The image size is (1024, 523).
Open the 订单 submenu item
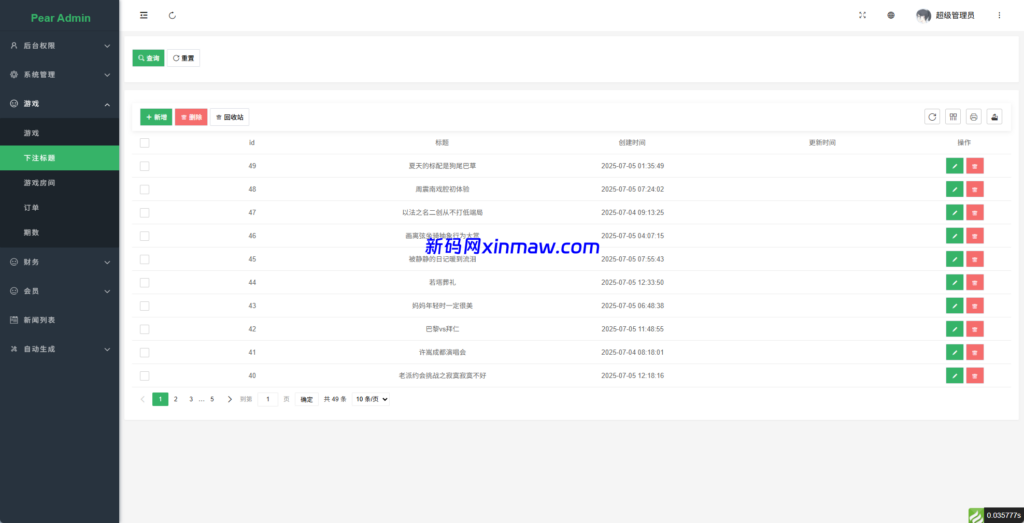59,208
